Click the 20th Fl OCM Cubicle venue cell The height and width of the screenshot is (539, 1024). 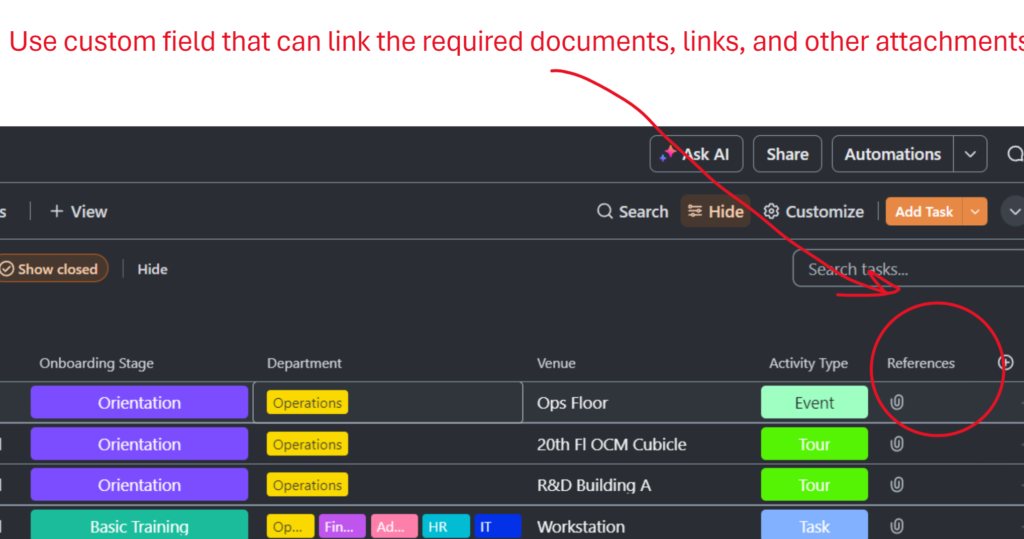pyautogui.click(x=611, y=444)
